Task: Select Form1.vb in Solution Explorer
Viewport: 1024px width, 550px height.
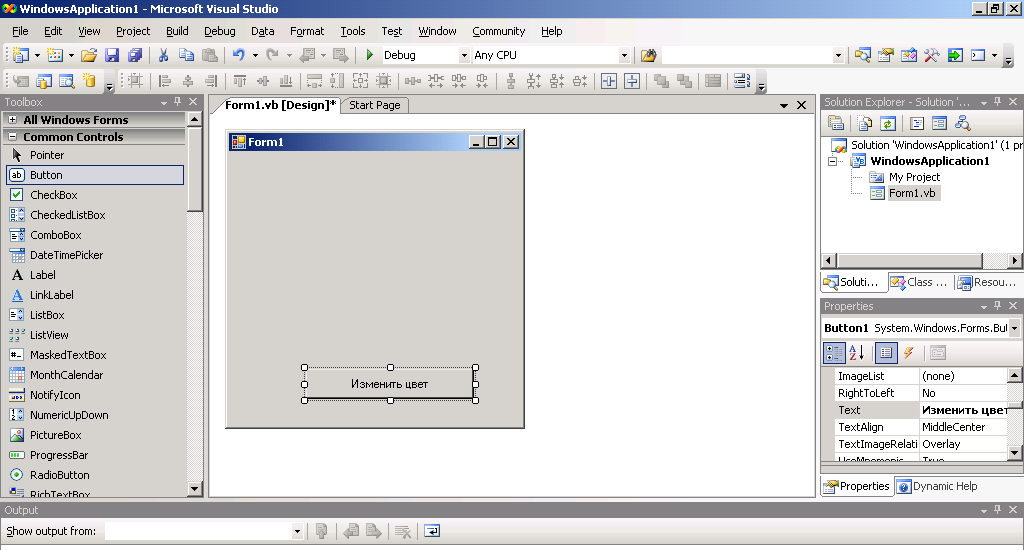Action: point(912,193)
